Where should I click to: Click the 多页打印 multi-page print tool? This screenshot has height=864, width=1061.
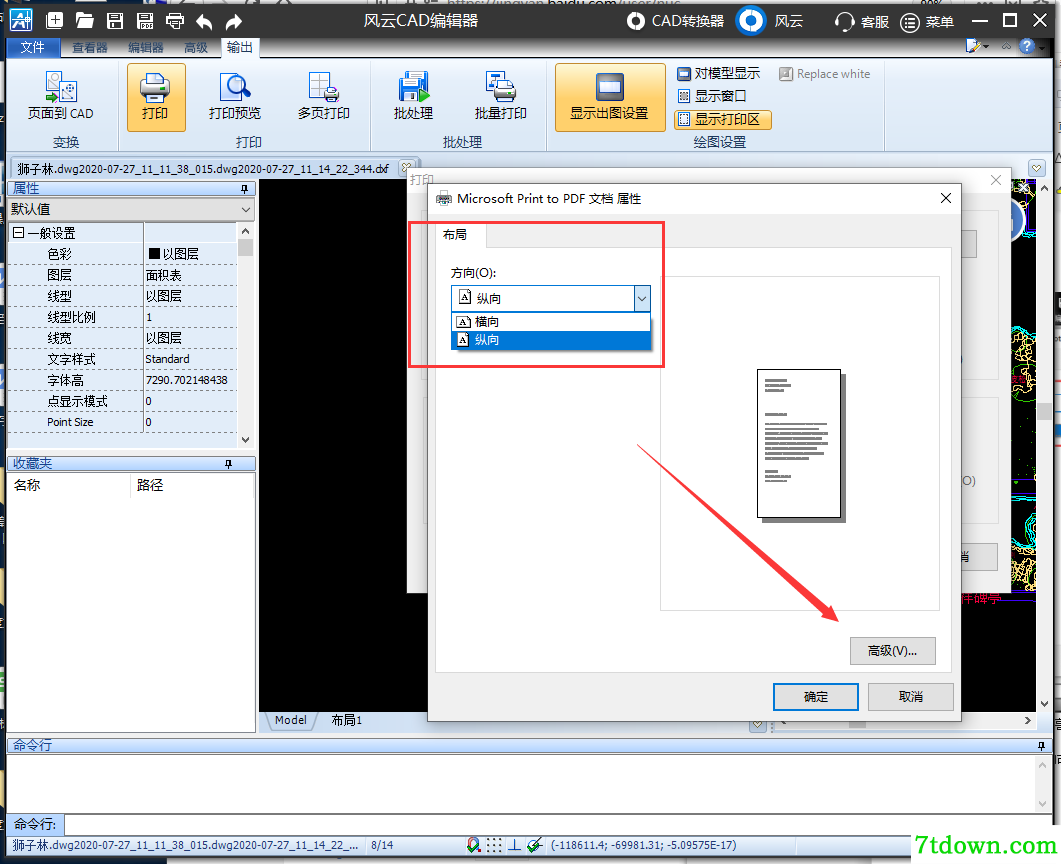[x=323, y=97]
